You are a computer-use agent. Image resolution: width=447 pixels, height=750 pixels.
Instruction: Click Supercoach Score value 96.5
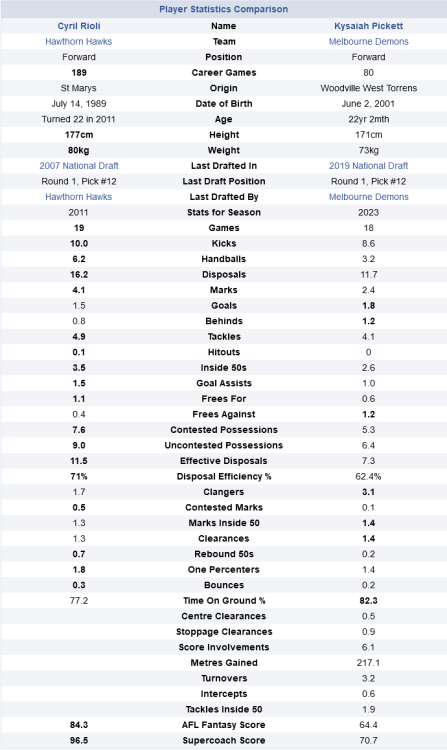click(79, 740)
